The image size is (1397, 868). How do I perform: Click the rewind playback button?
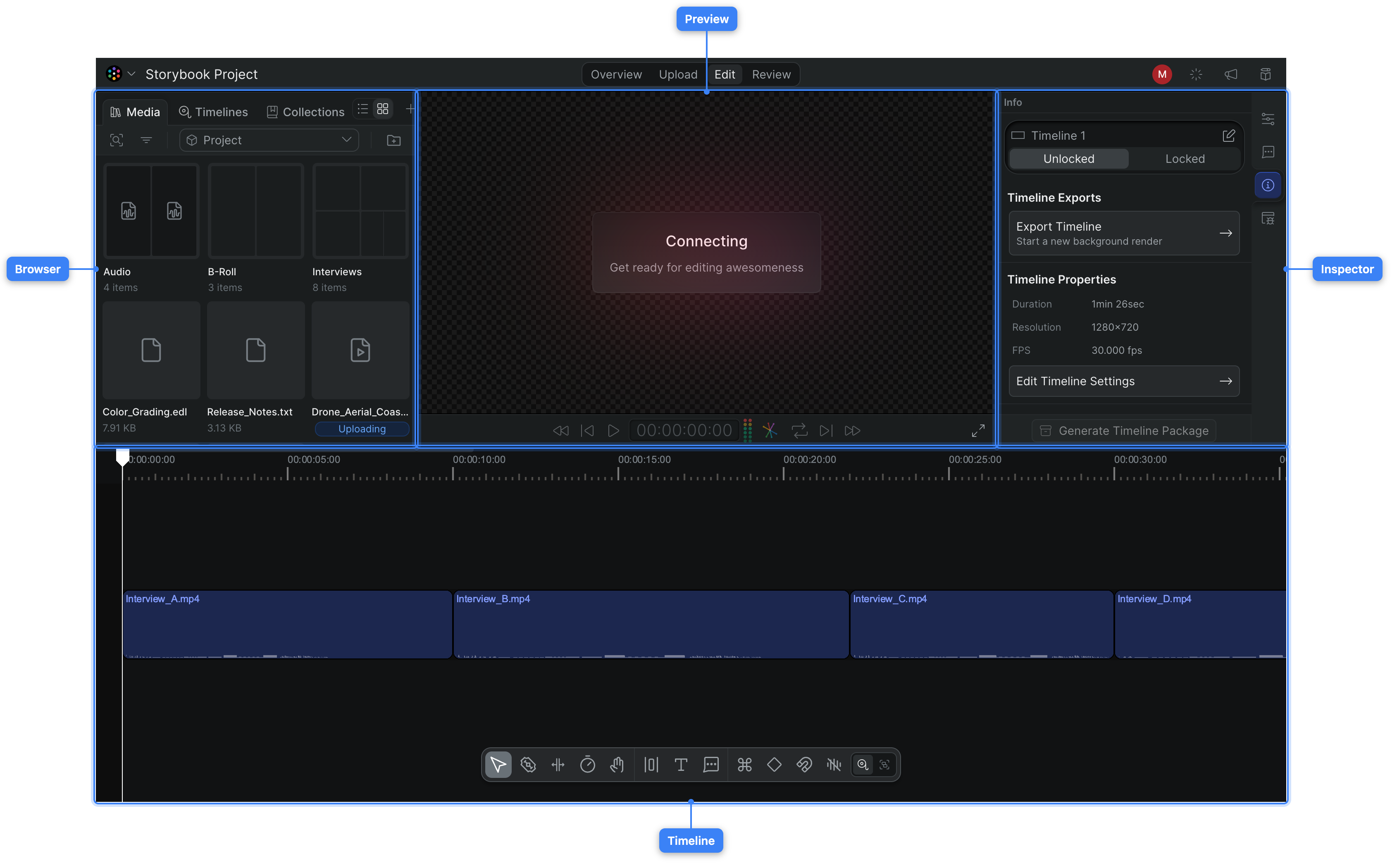pos(561,431)
